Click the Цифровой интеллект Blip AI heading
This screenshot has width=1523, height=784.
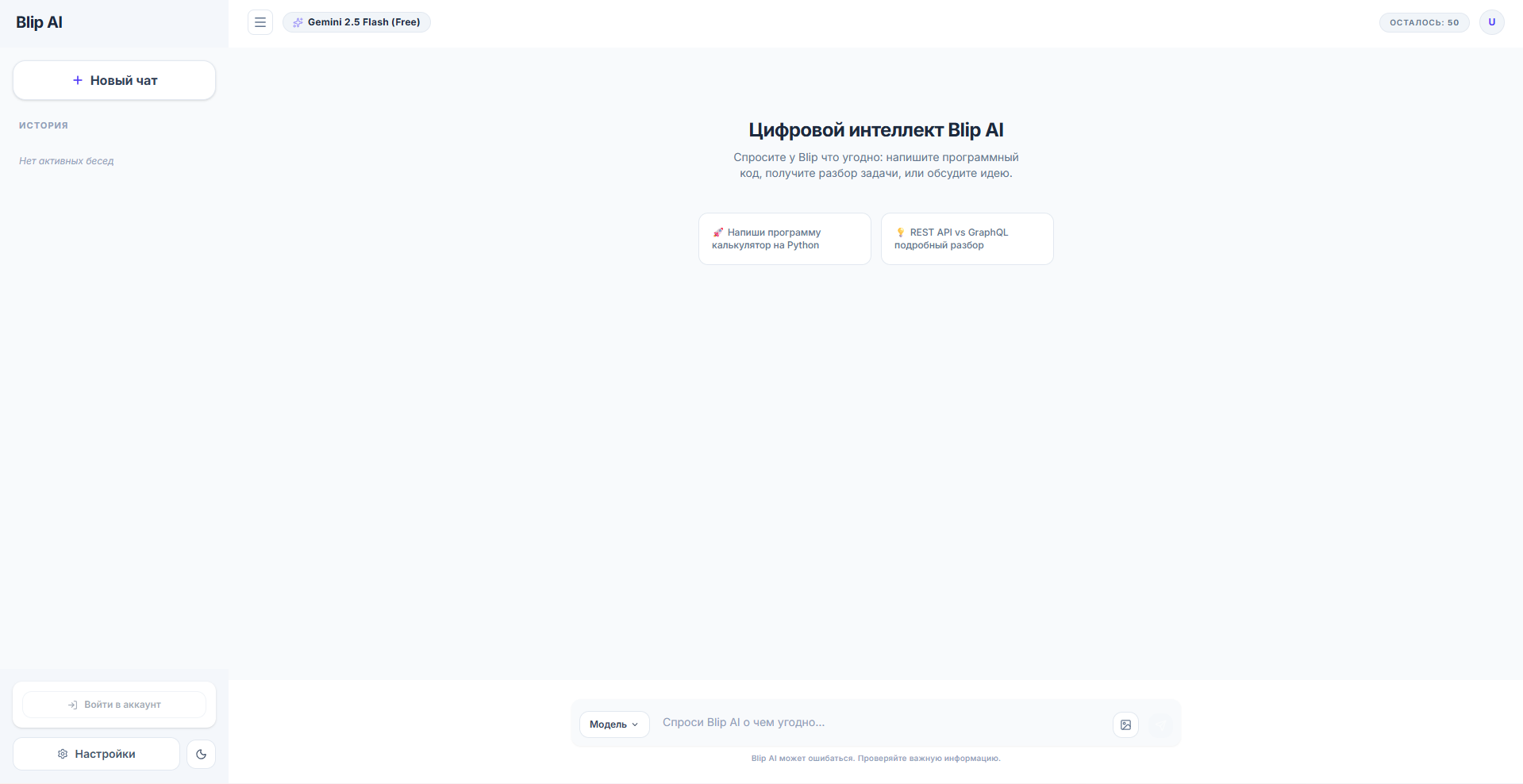876,130
